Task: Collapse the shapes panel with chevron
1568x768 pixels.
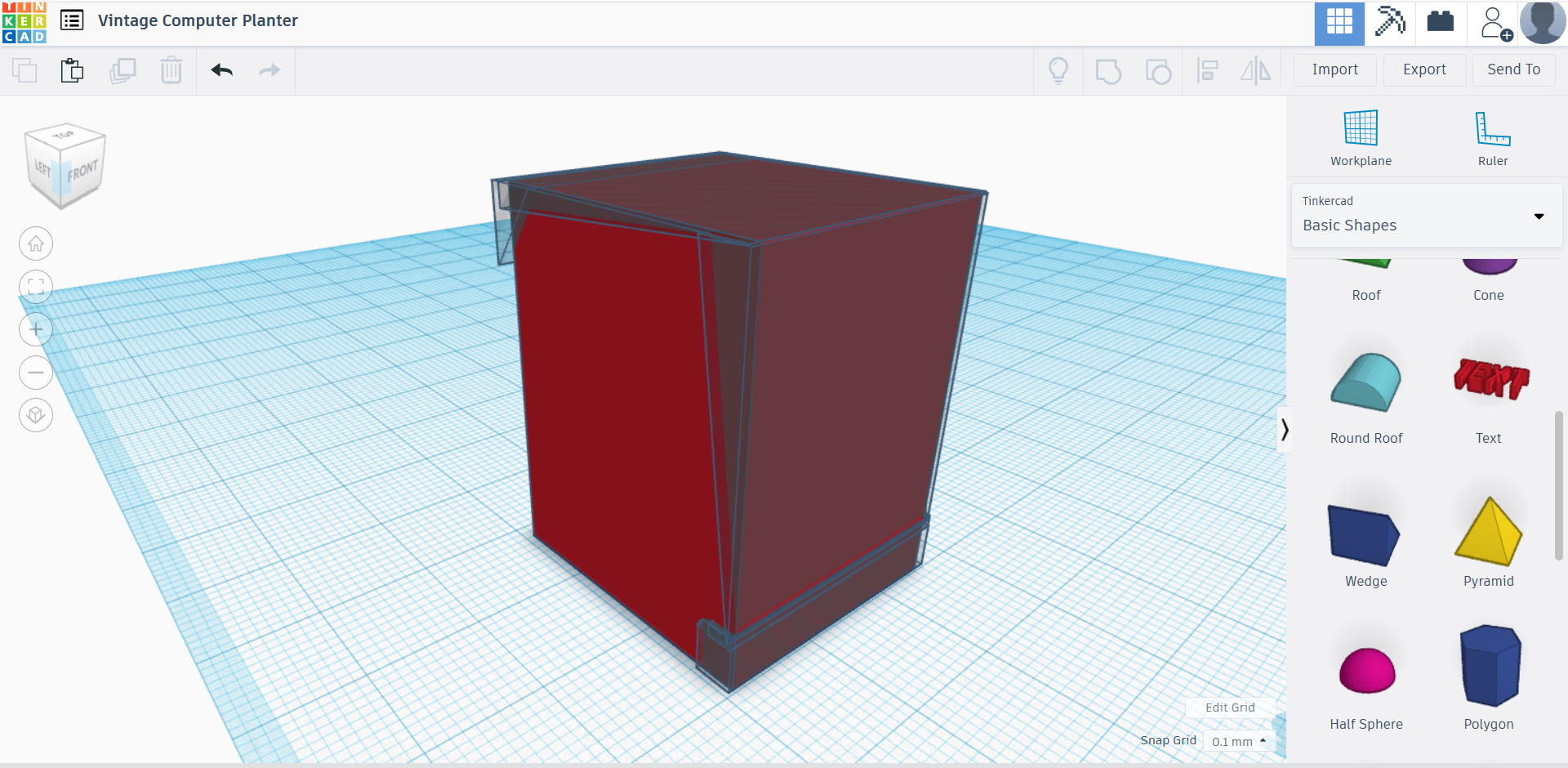Action: click(1285, 429)
